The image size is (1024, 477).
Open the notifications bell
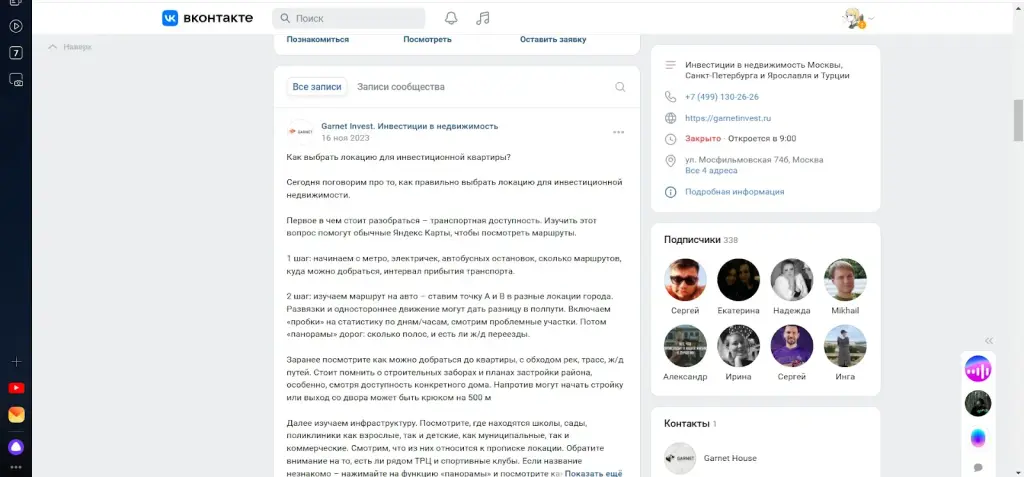[451, 18]
